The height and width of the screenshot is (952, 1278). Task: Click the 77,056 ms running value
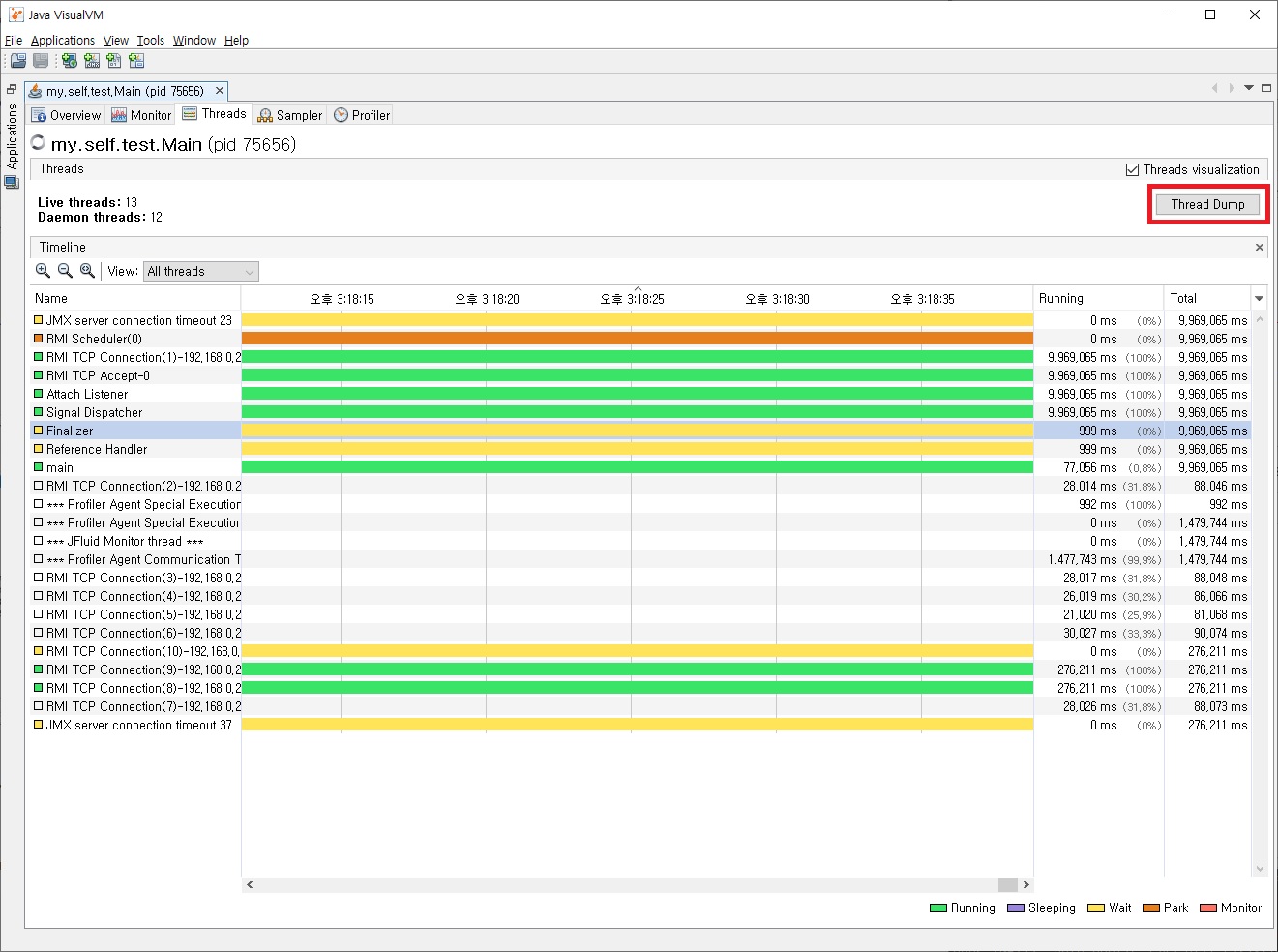[x=1089, y=467]
